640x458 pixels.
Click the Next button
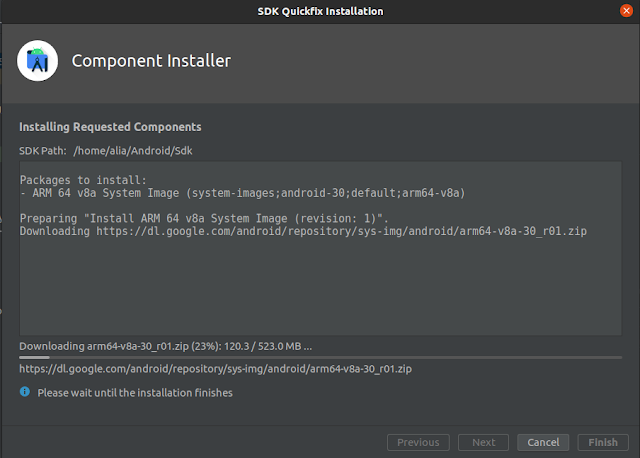tap(483, 442)
